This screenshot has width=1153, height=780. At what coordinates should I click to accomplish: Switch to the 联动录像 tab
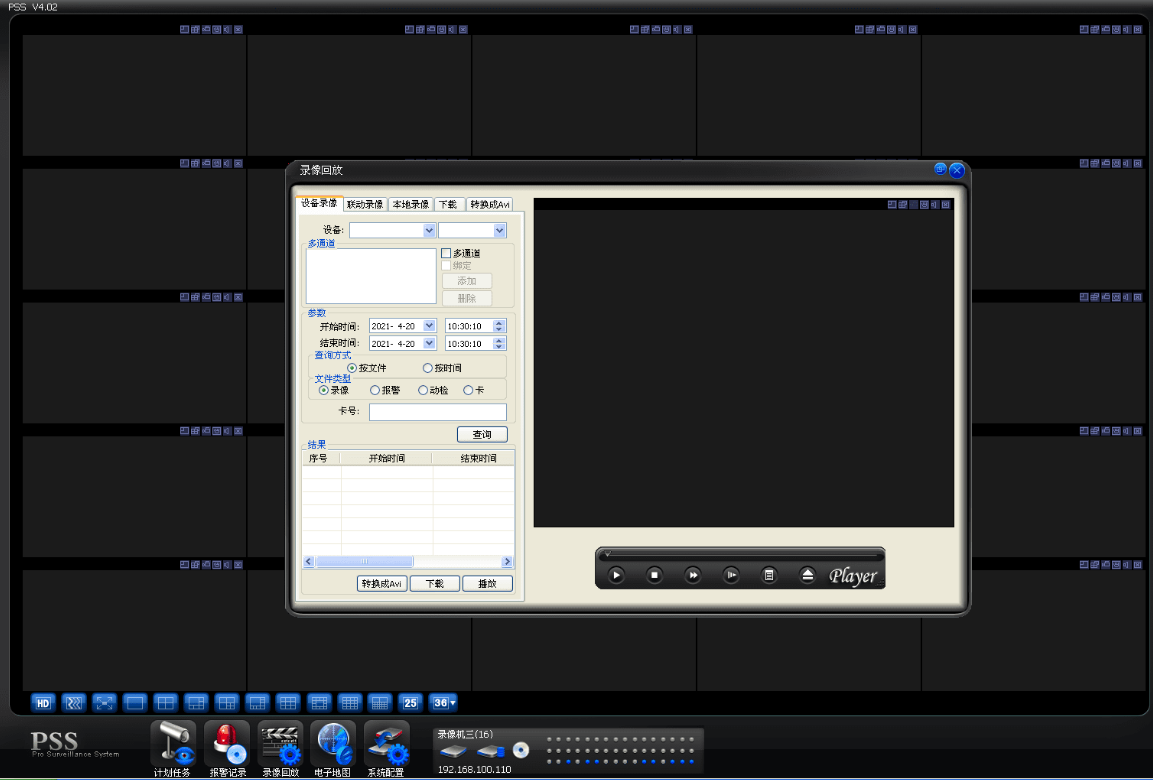[x=365, y=204]
